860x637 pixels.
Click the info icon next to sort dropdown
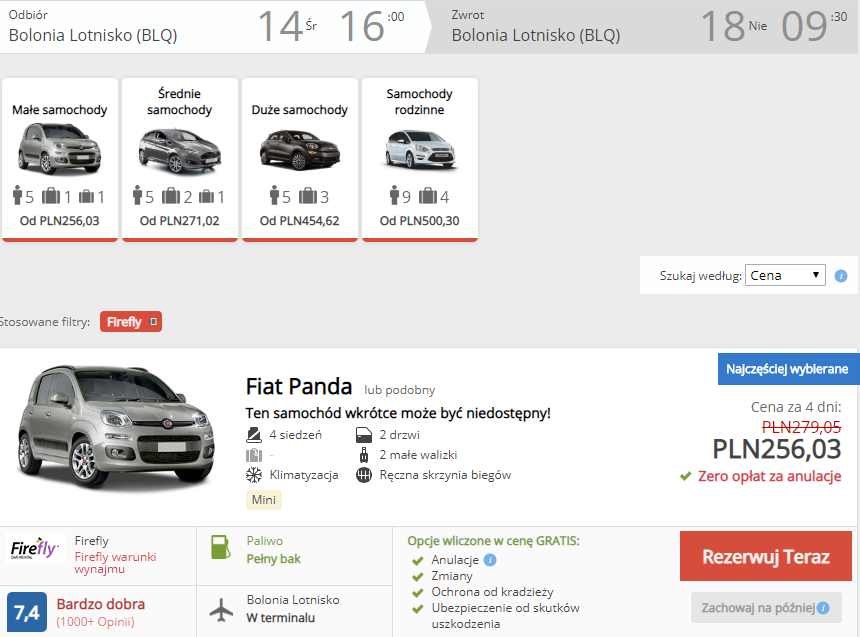pyautogui.click(x=840, y=276)
